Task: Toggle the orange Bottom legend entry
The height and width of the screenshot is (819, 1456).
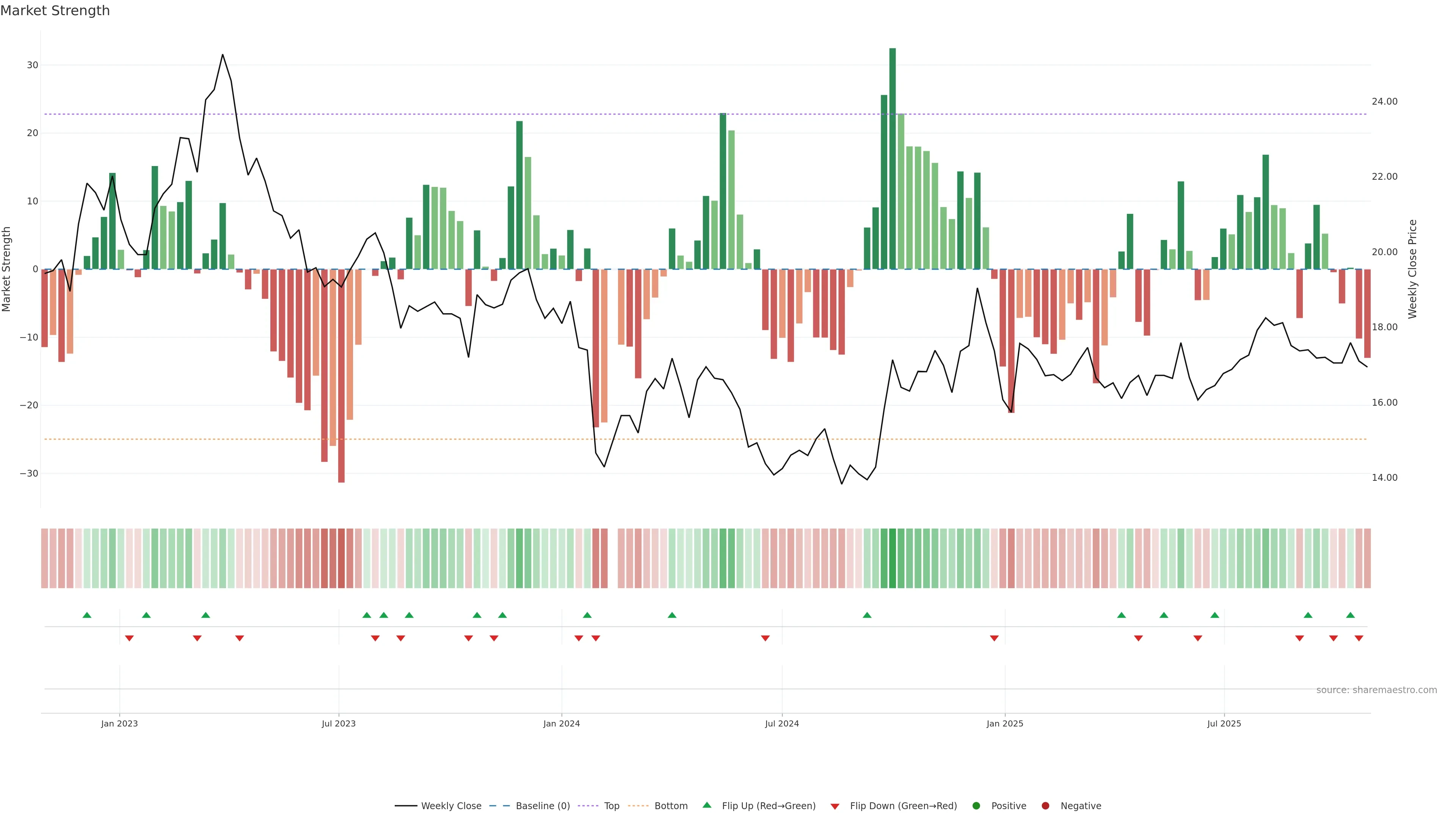Action: [671, 806]
